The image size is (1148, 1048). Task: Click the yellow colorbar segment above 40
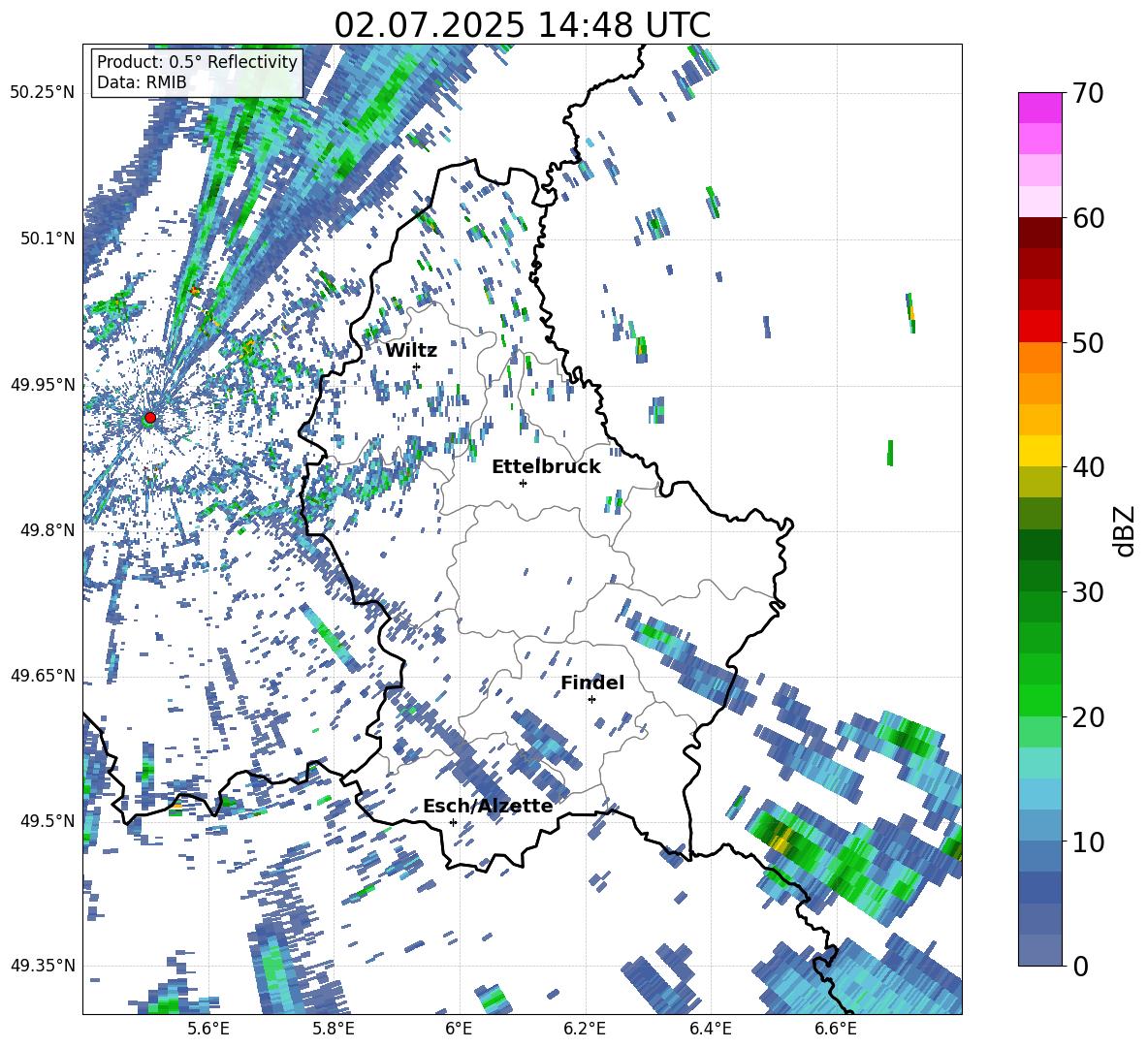(1039, 451)
